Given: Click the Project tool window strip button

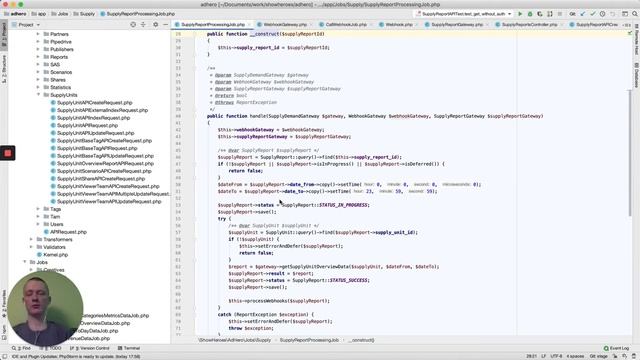Looking at the screenshot, I should [4, 35].
